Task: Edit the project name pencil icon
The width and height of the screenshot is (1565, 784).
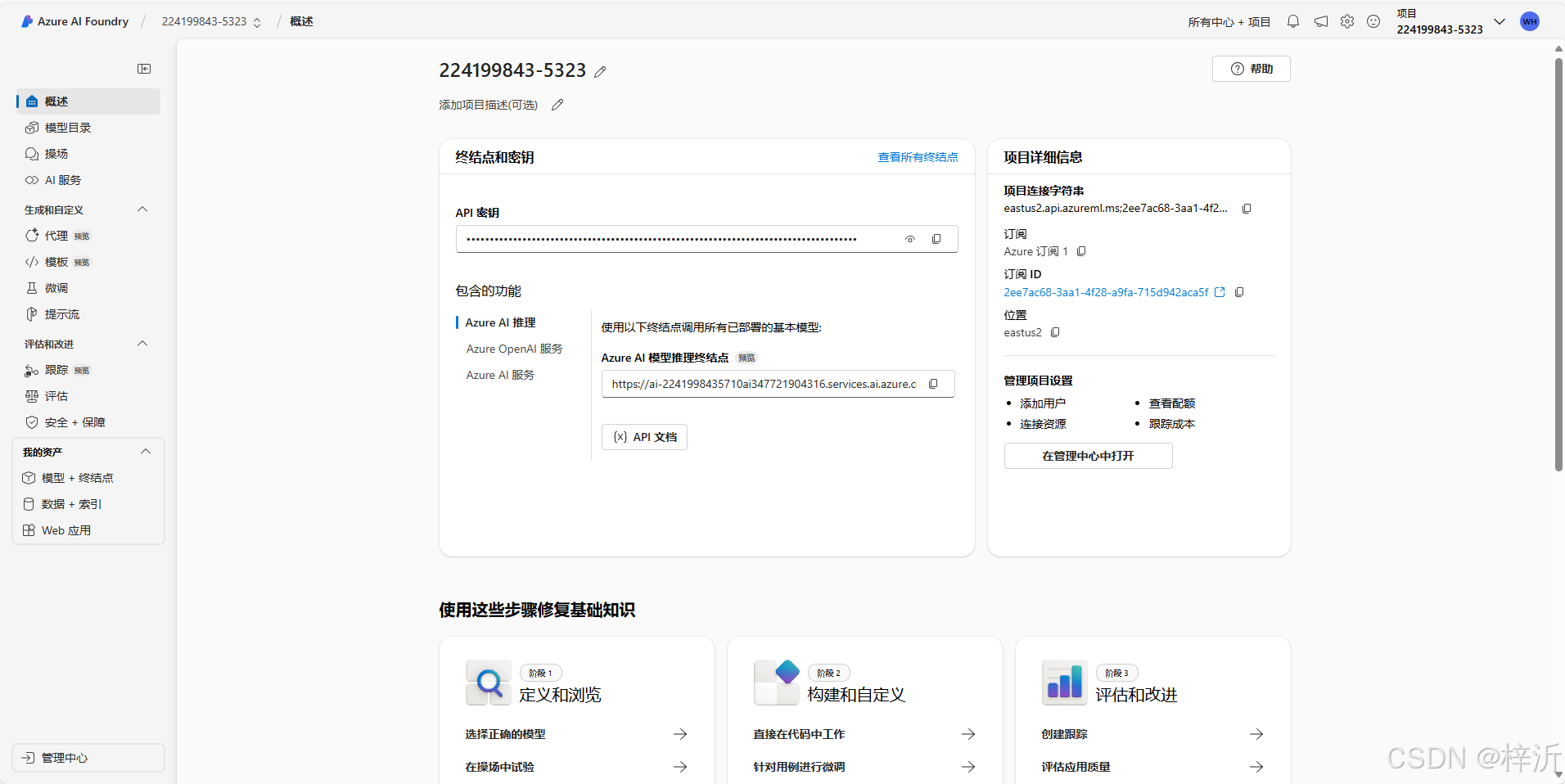Action: coord(600,72)
